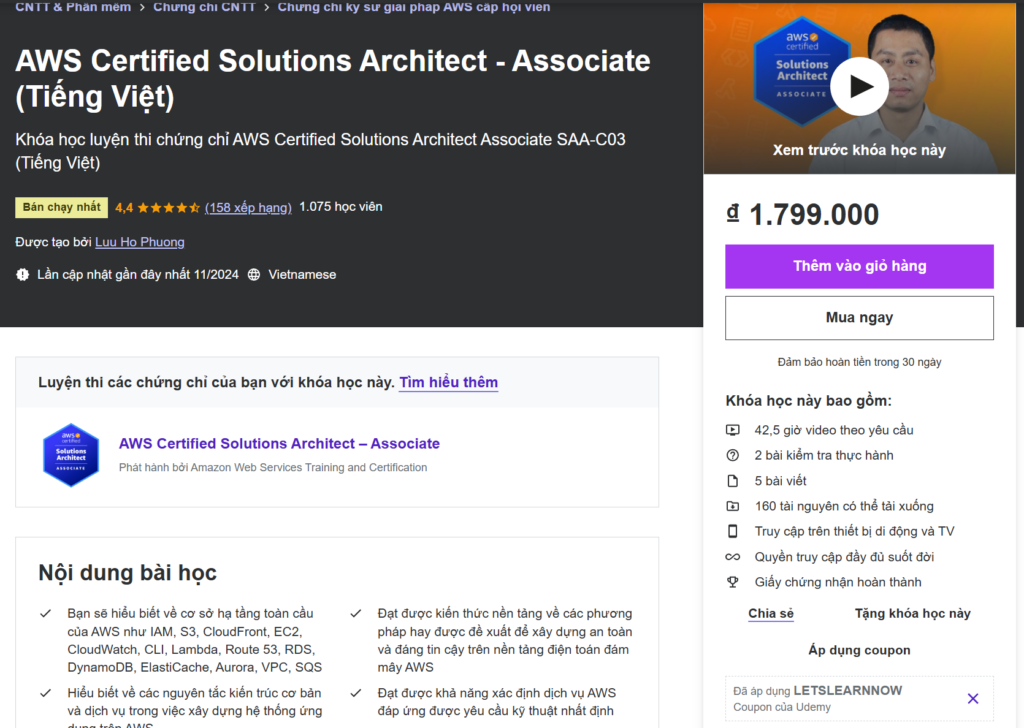Remove the LETSLEARNNOW coupon with the X

pos(973,698)
